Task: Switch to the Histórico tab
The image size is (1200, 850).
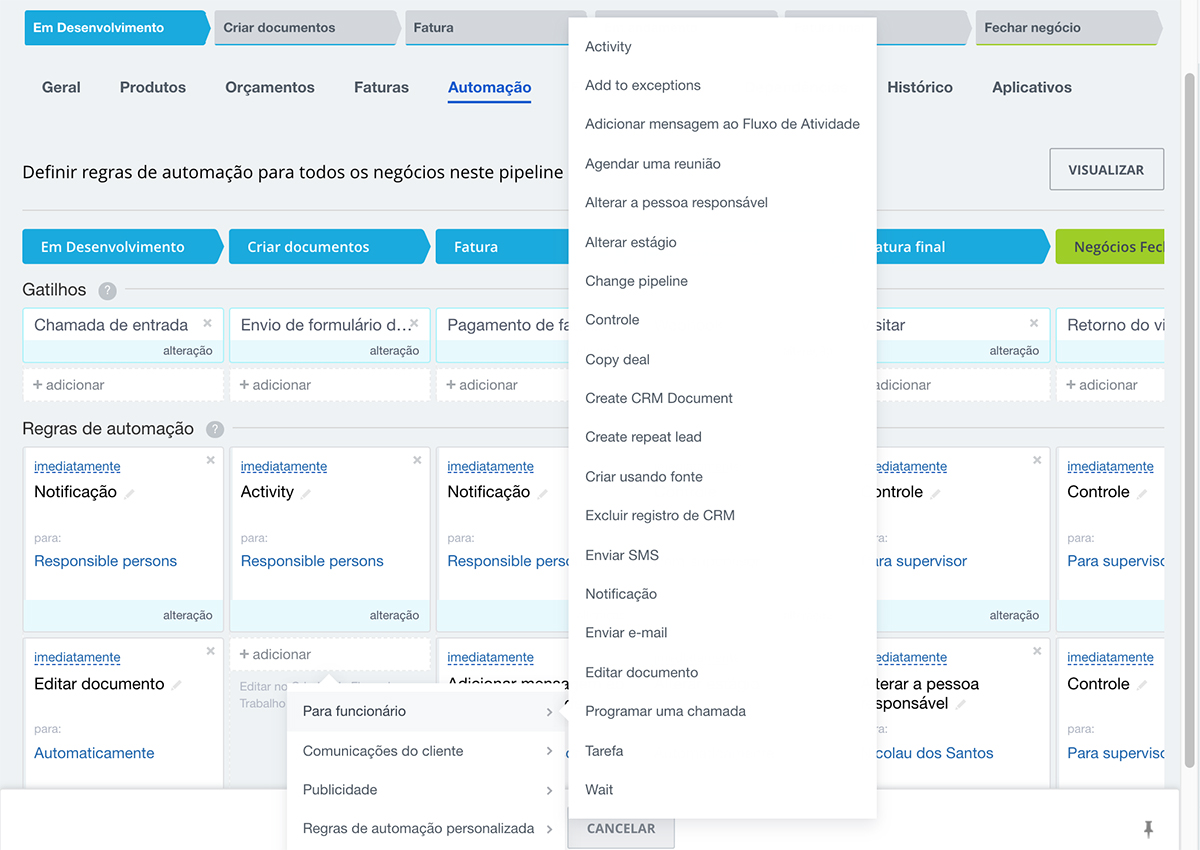Action: pos(919,88)
